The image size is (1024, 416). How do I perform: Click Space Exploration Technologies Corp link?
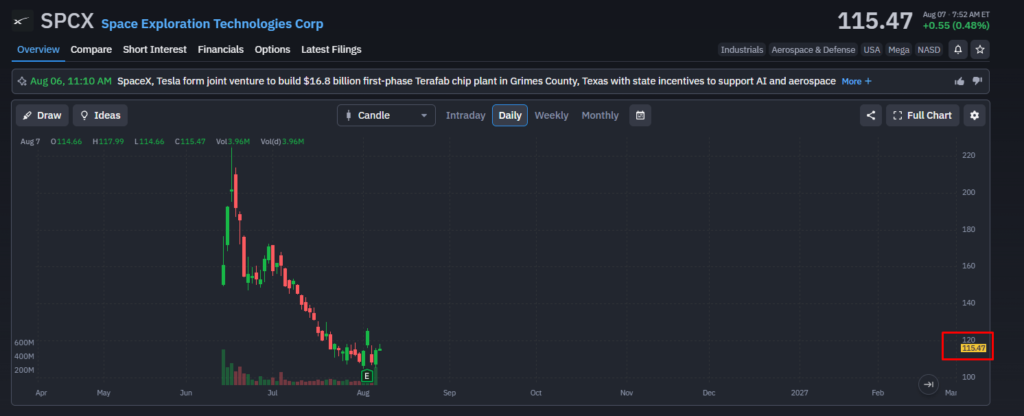[x=212, y=24]
